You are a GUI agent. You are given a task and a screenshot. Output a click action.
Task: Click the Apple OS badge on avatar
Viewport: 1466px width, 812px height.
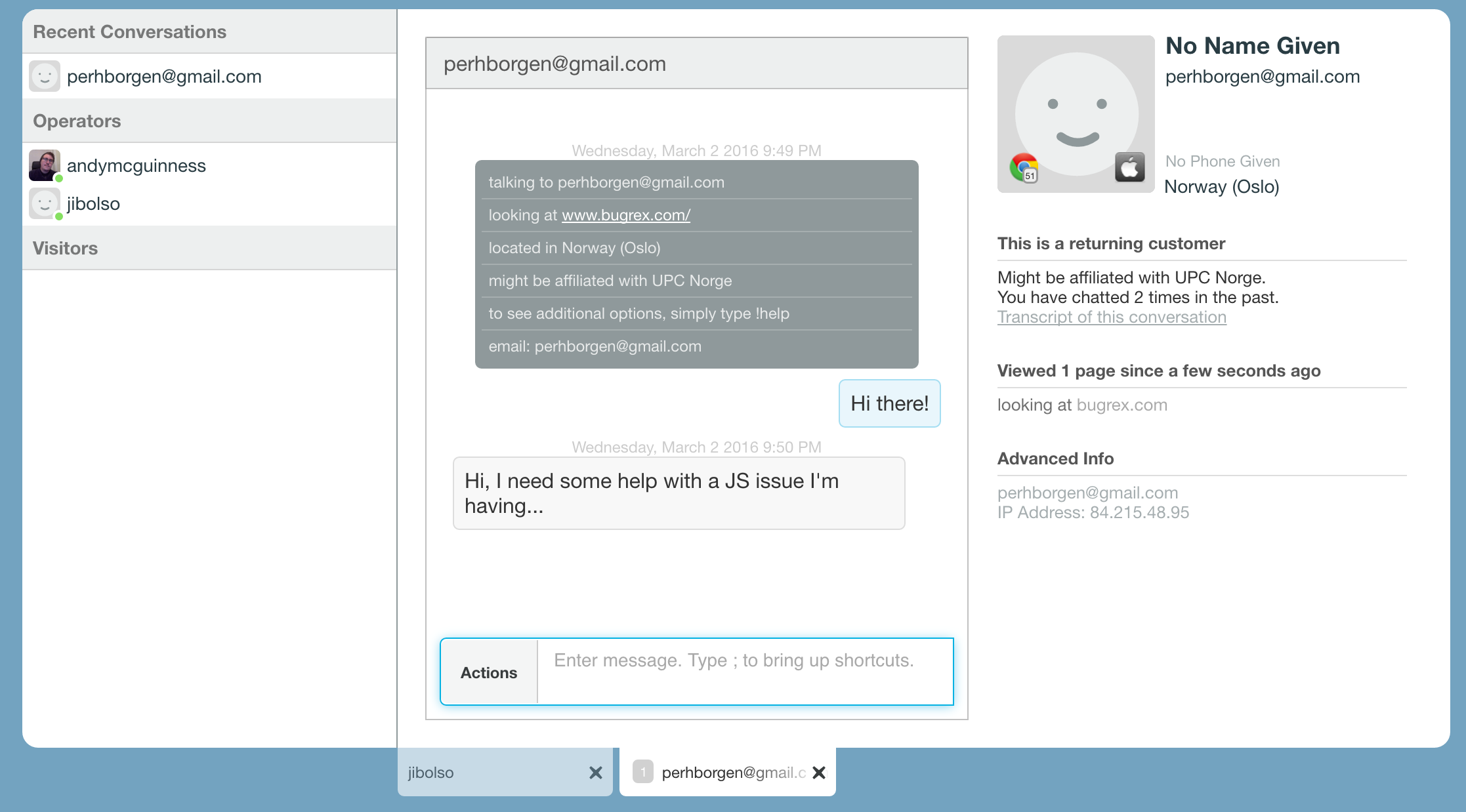[x=1129, y=167]
